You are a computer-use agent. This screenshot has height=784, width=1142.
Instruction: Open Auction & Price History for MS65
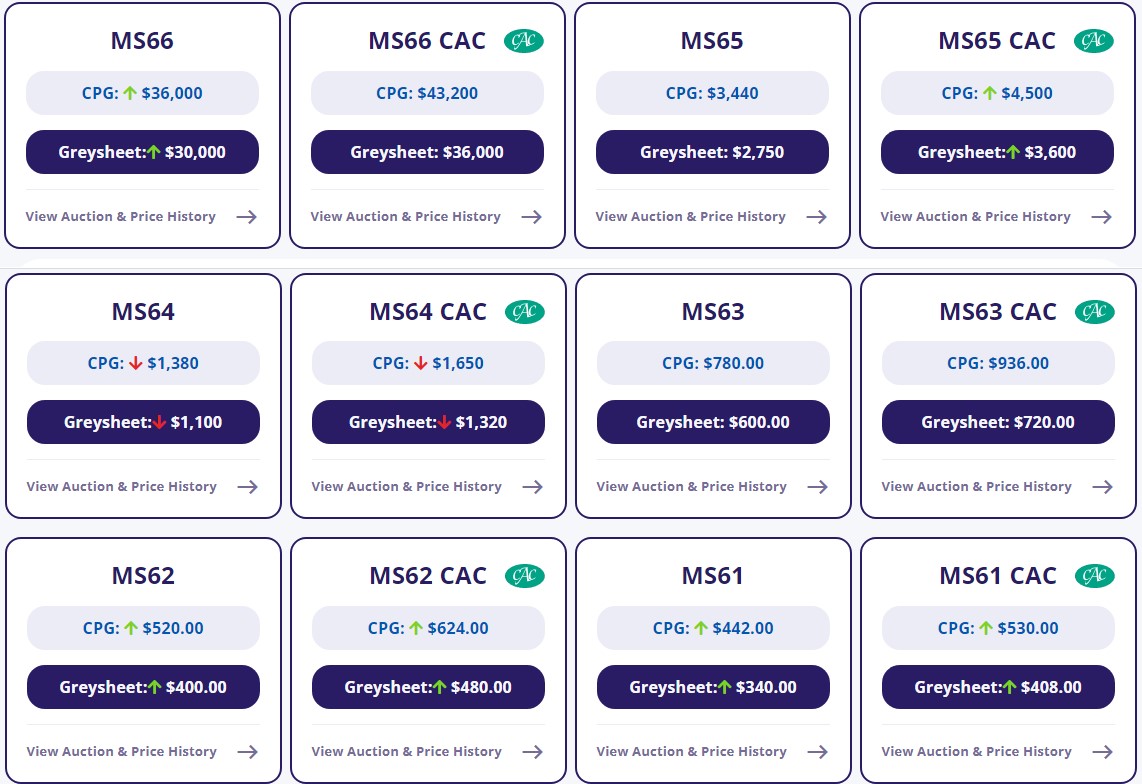pyautogui.click(x=690, y=217)
